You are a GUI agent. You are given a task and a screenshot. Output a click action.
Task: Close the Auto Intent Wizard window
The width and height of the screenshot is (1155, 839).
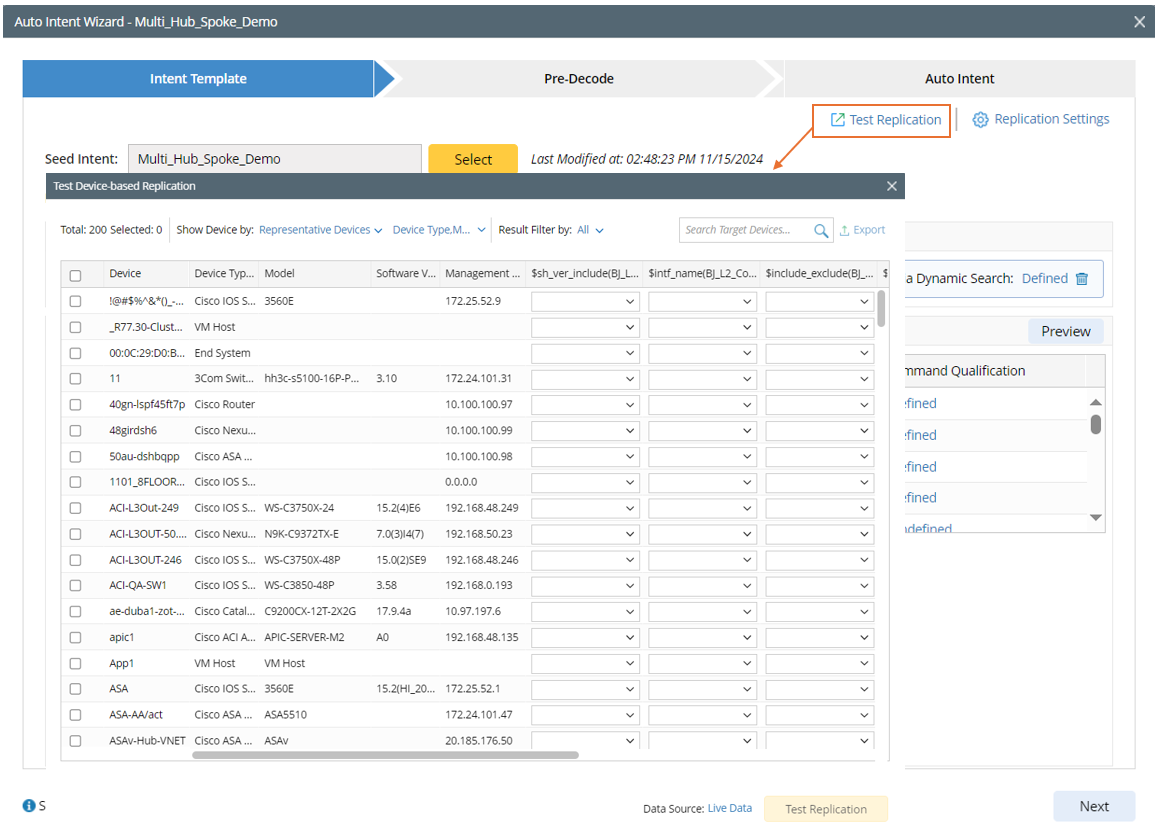(x=1139, y=21)
